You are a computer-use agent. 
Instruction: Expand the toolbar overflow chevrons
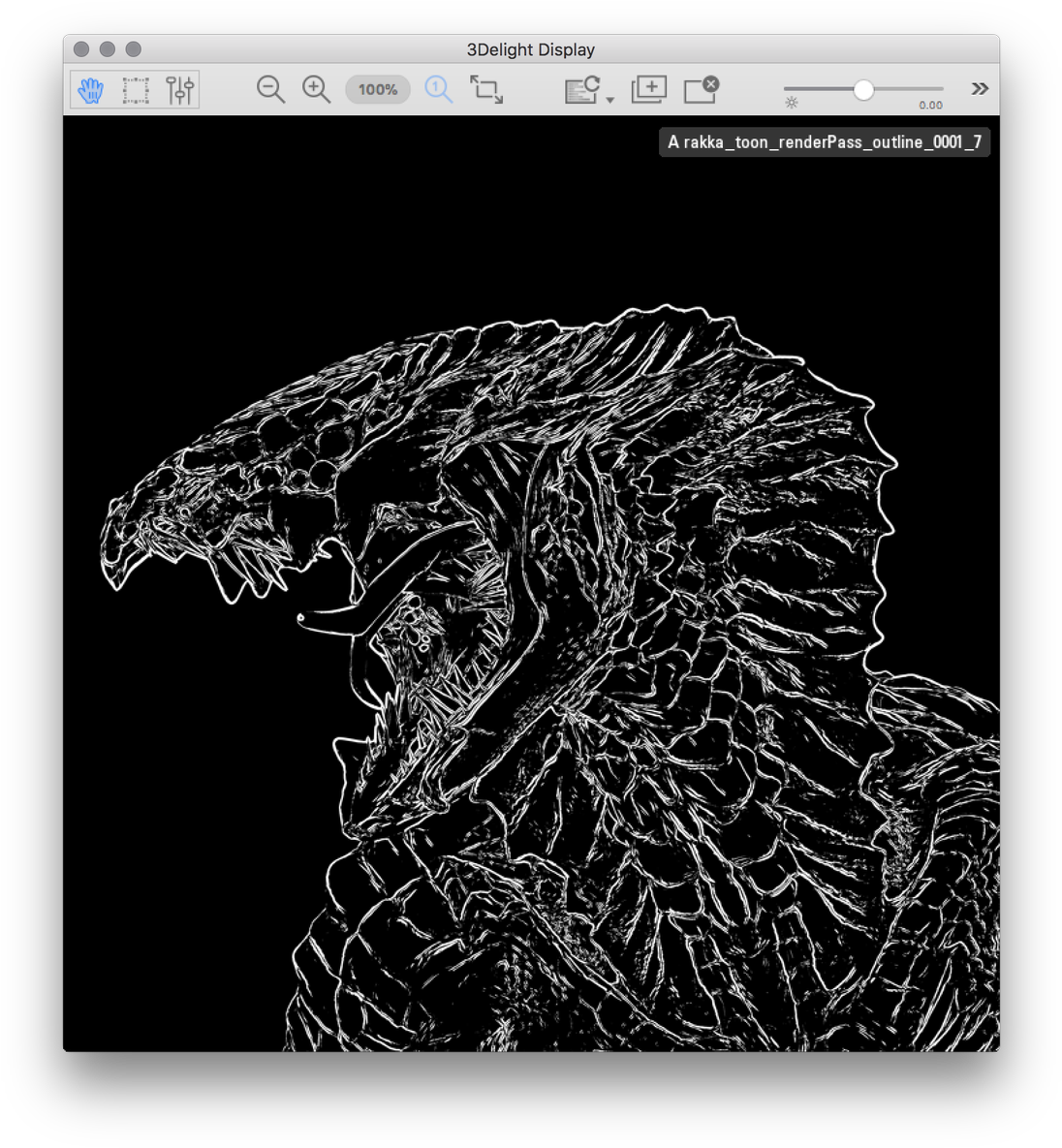[980, 88]
